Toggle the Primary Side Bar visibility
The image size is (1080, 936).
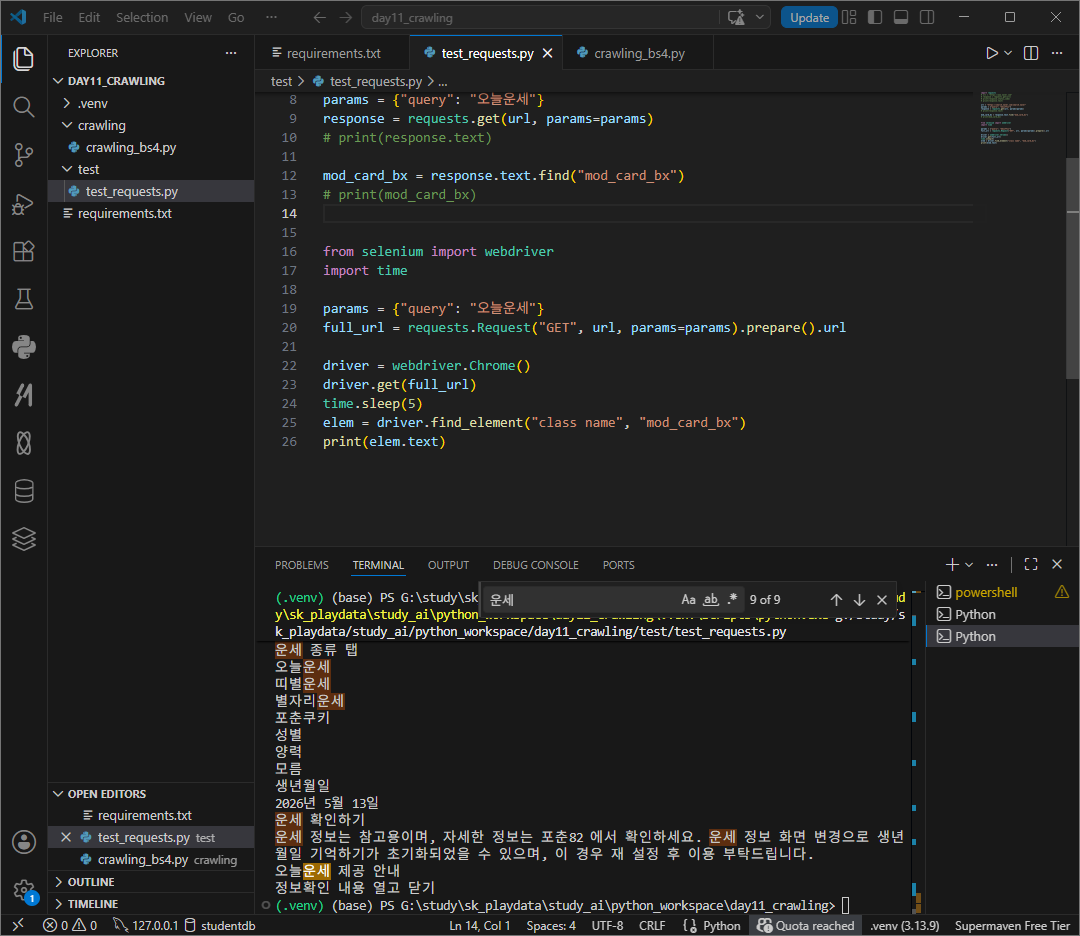(x=875, y=17)
